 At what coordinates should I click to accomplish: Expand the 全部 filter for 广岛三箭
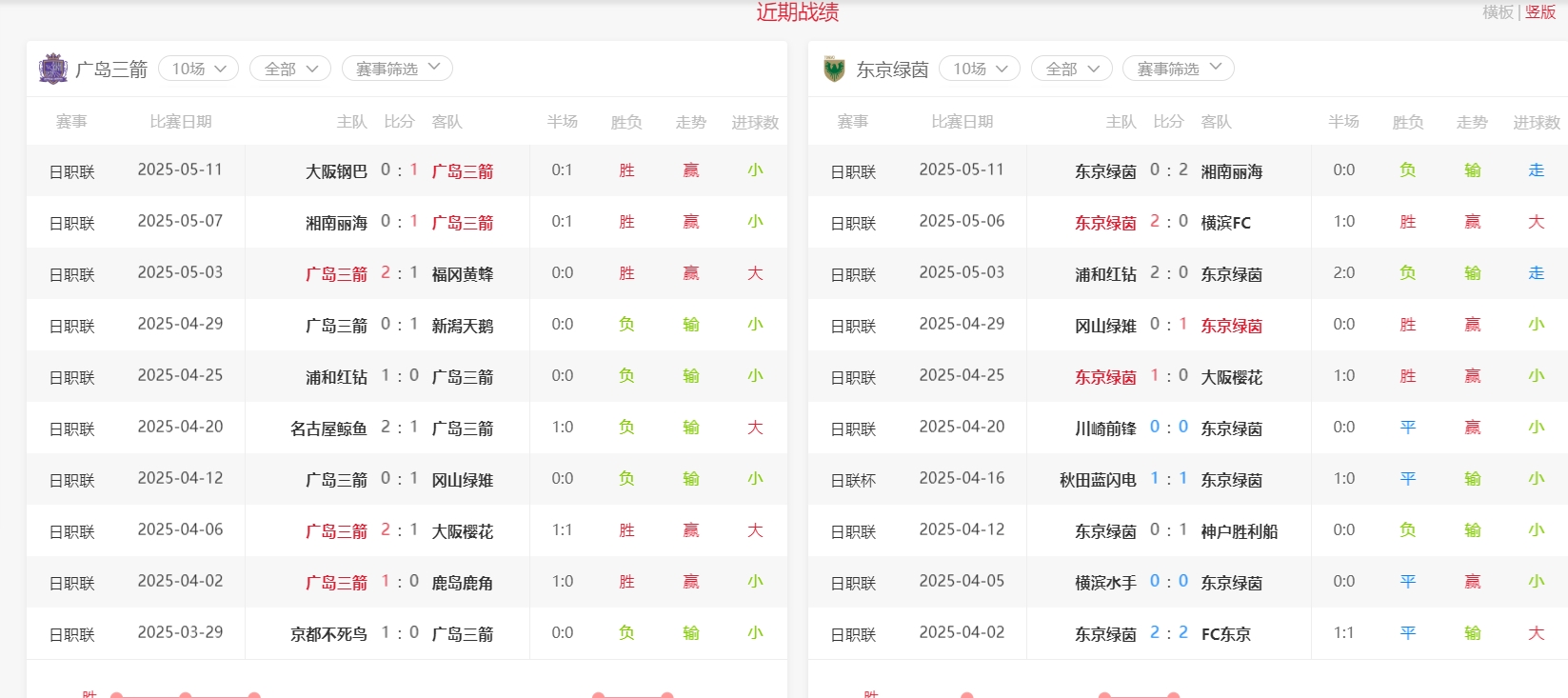(289, 69)
